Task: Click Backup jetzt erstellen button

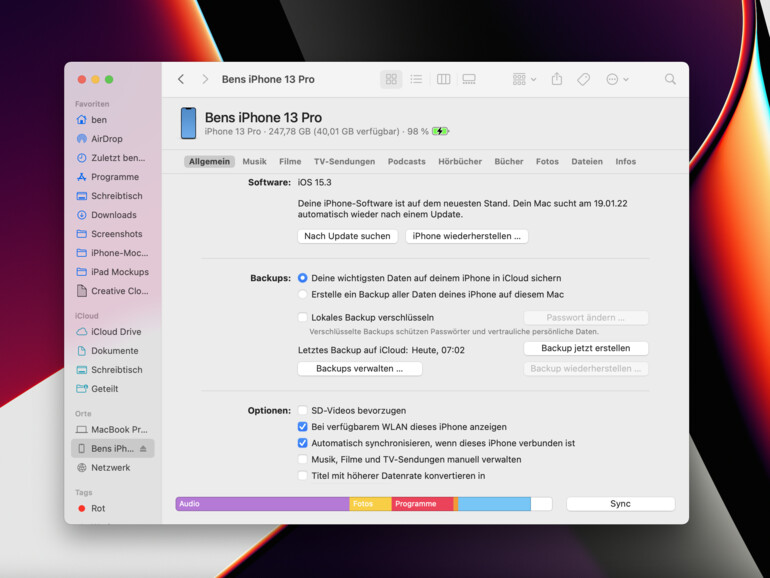Action: point(586,348)
